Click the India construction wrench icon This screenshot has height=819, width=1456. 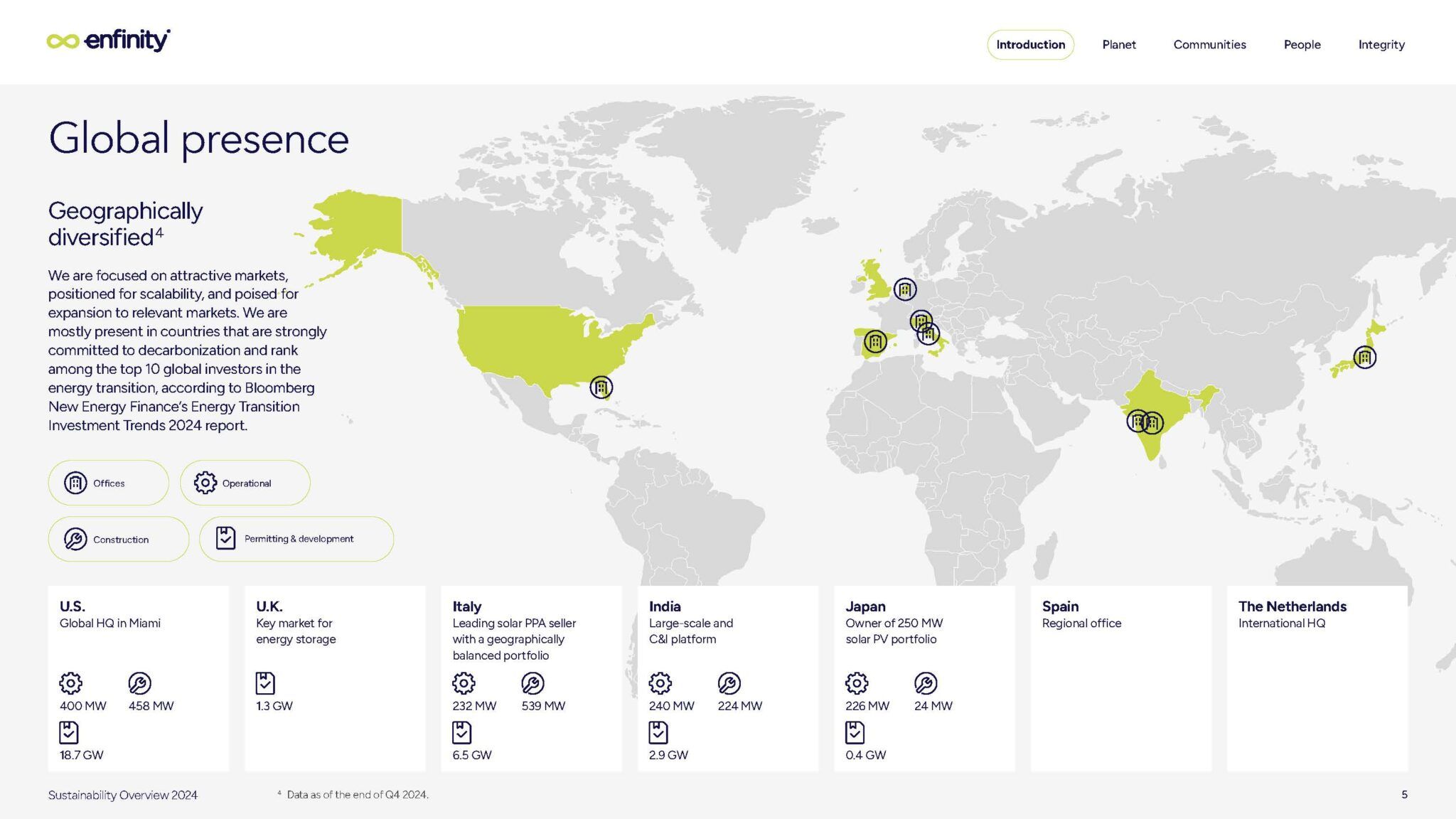[x=729, y=683]
